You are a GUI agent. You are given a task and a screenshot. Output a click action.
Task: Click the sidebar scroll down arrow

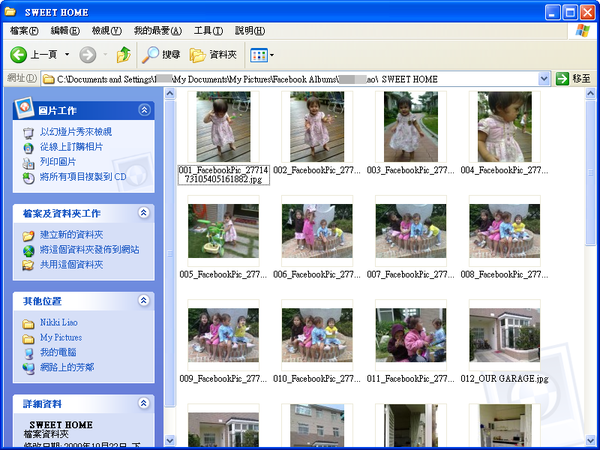coord(170,440)
